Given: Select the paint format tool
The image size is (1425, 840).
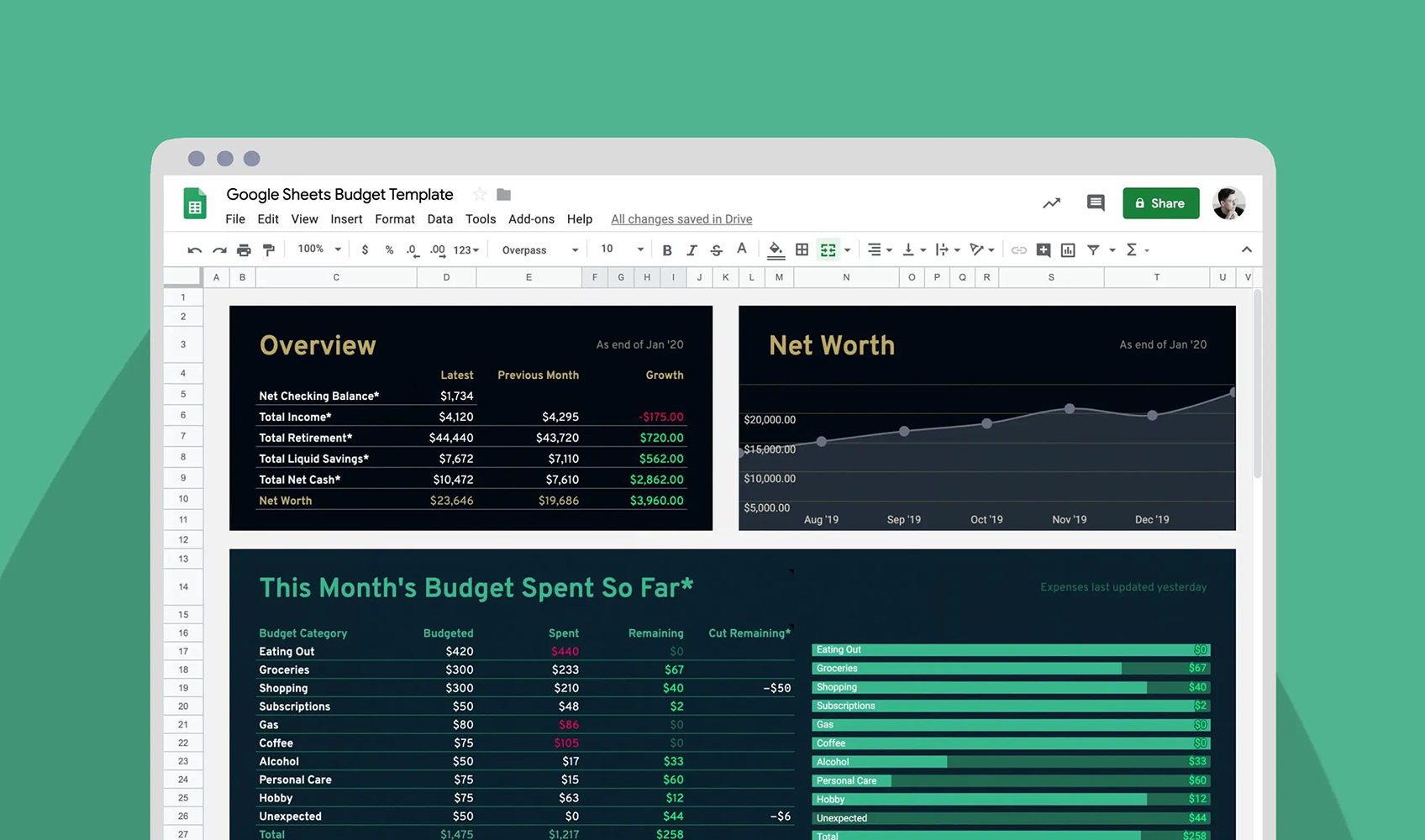Looking at the screenshot, I should pyautogui.click(x=269, y=250).
